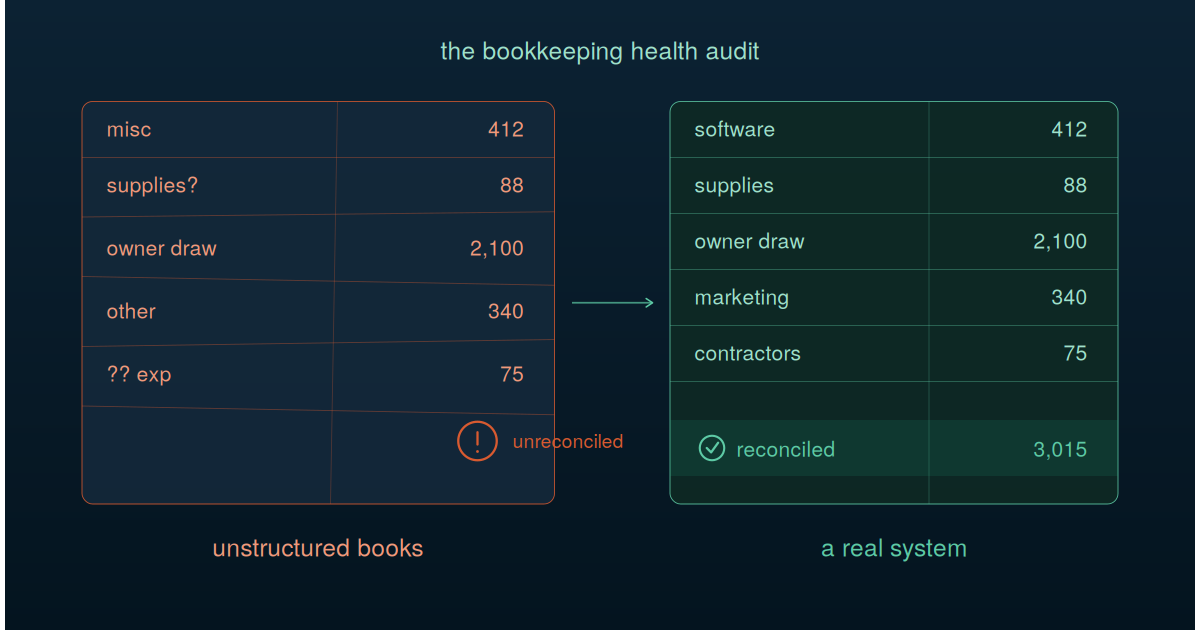Click the 340 value beside 'other'

click(506, 311)
